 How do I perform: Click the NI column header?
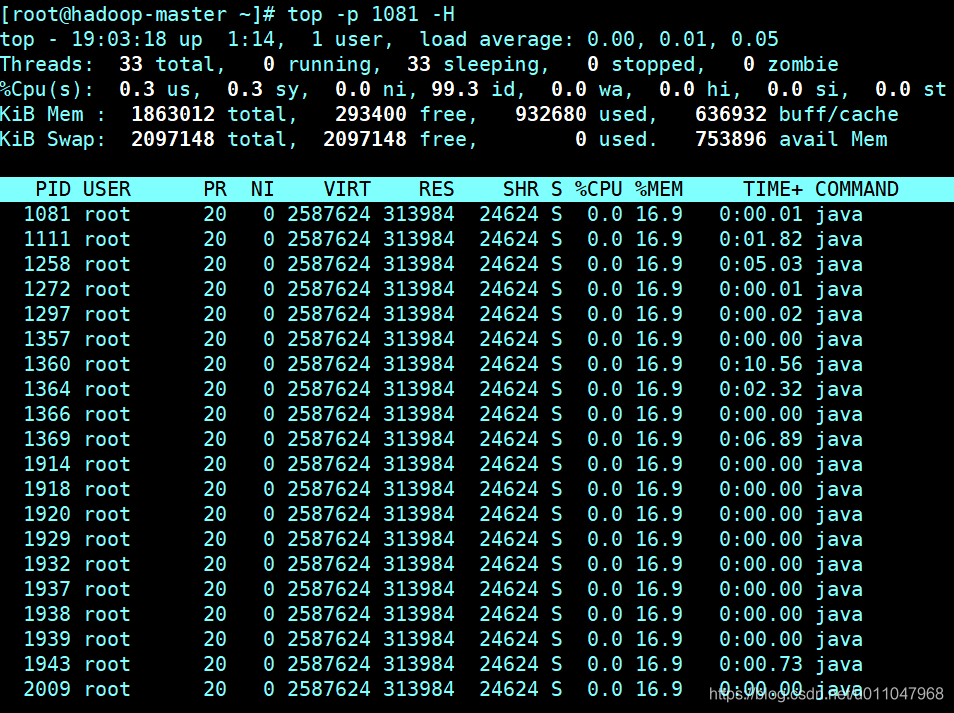pos(262,189)
